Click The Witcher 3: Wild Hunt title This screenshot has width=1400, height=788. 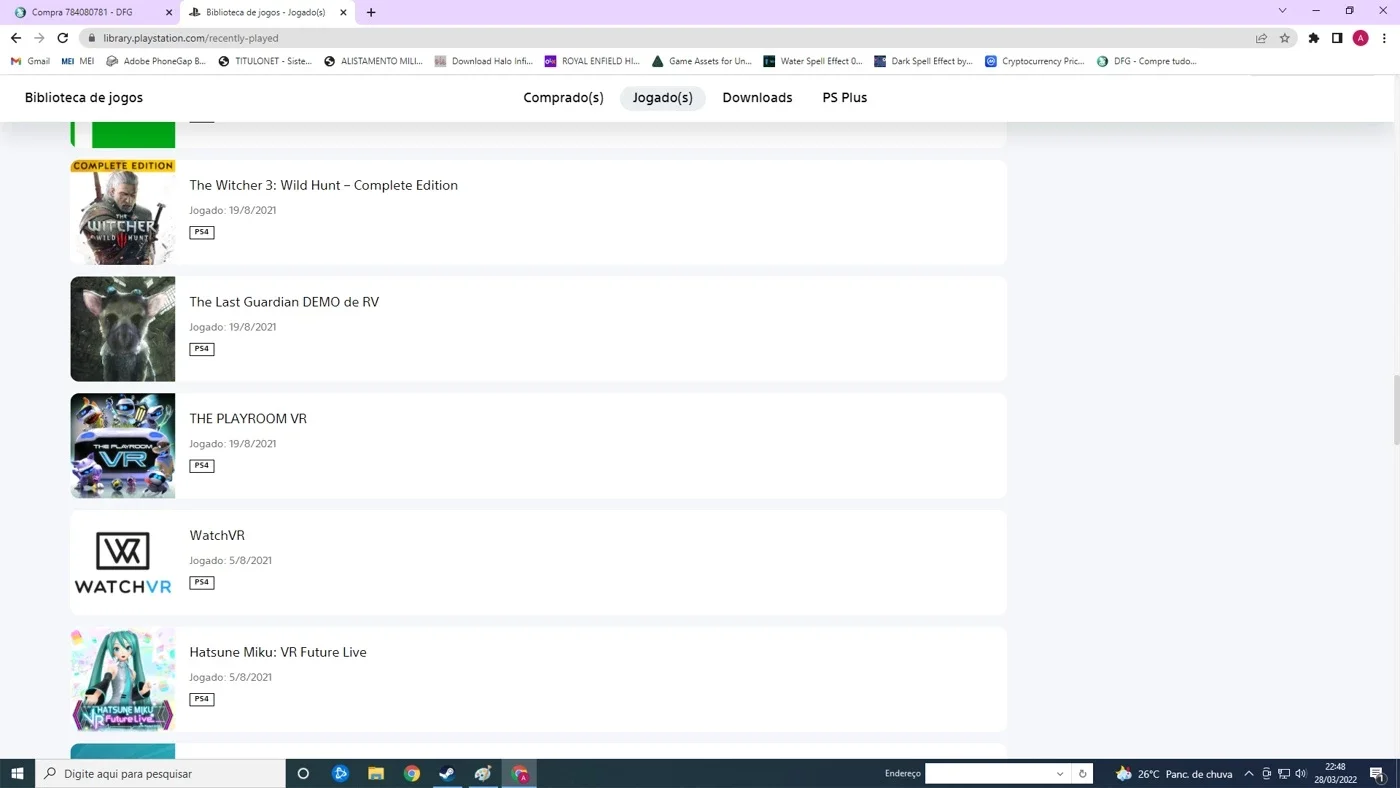324,185
